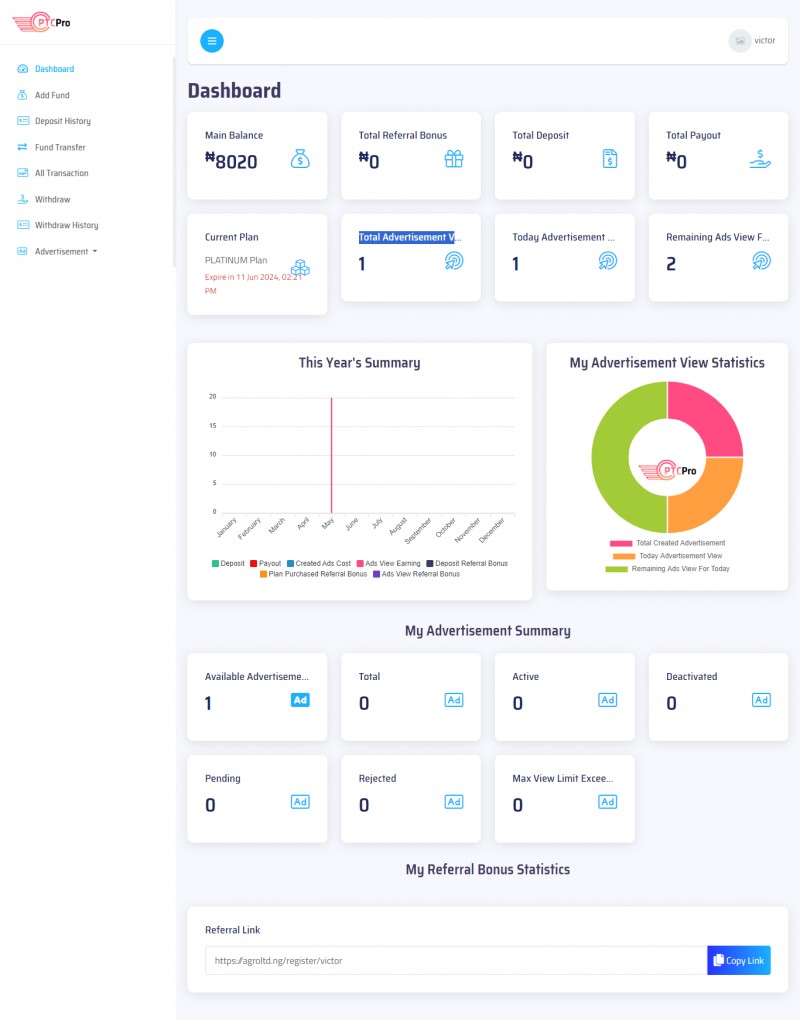
Task: Click the Deposit History sidebar icon
Action: click(x=23, y=121)
